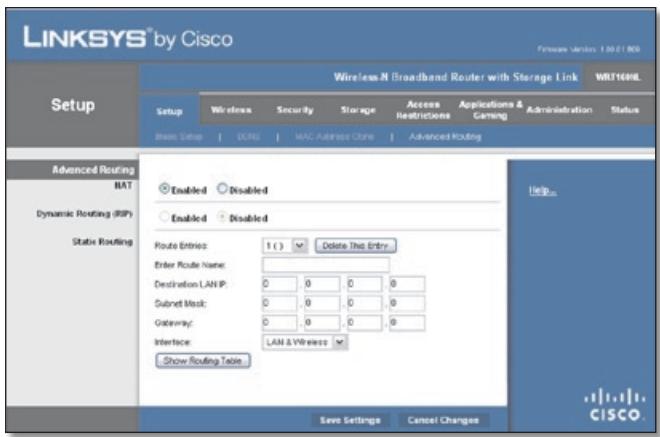Click the WRT160NL model label

(617, 77)
